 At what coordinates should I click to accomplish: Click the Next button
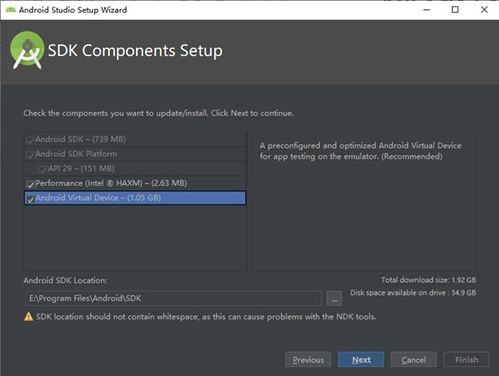(361, 360)
